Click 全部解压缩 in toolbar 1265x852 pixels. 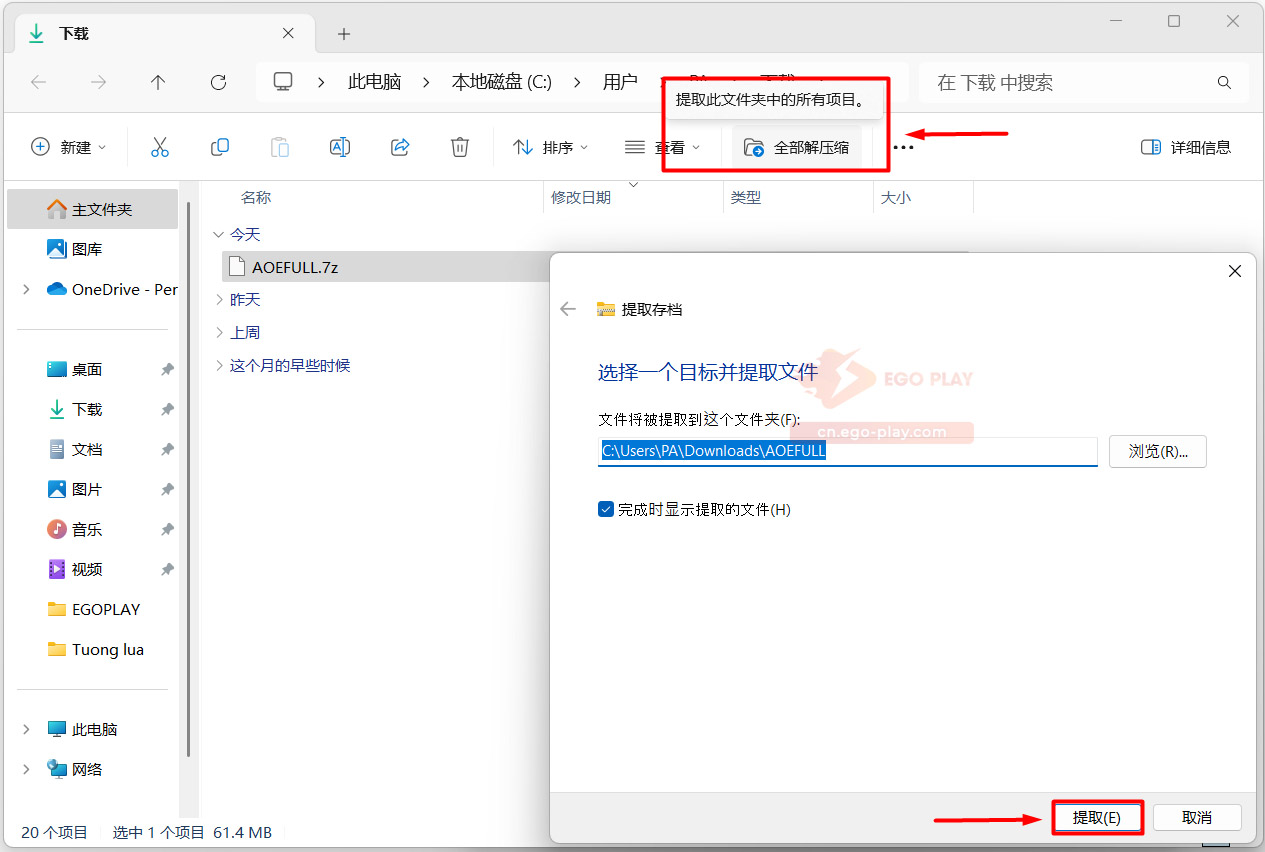(797, 147)
